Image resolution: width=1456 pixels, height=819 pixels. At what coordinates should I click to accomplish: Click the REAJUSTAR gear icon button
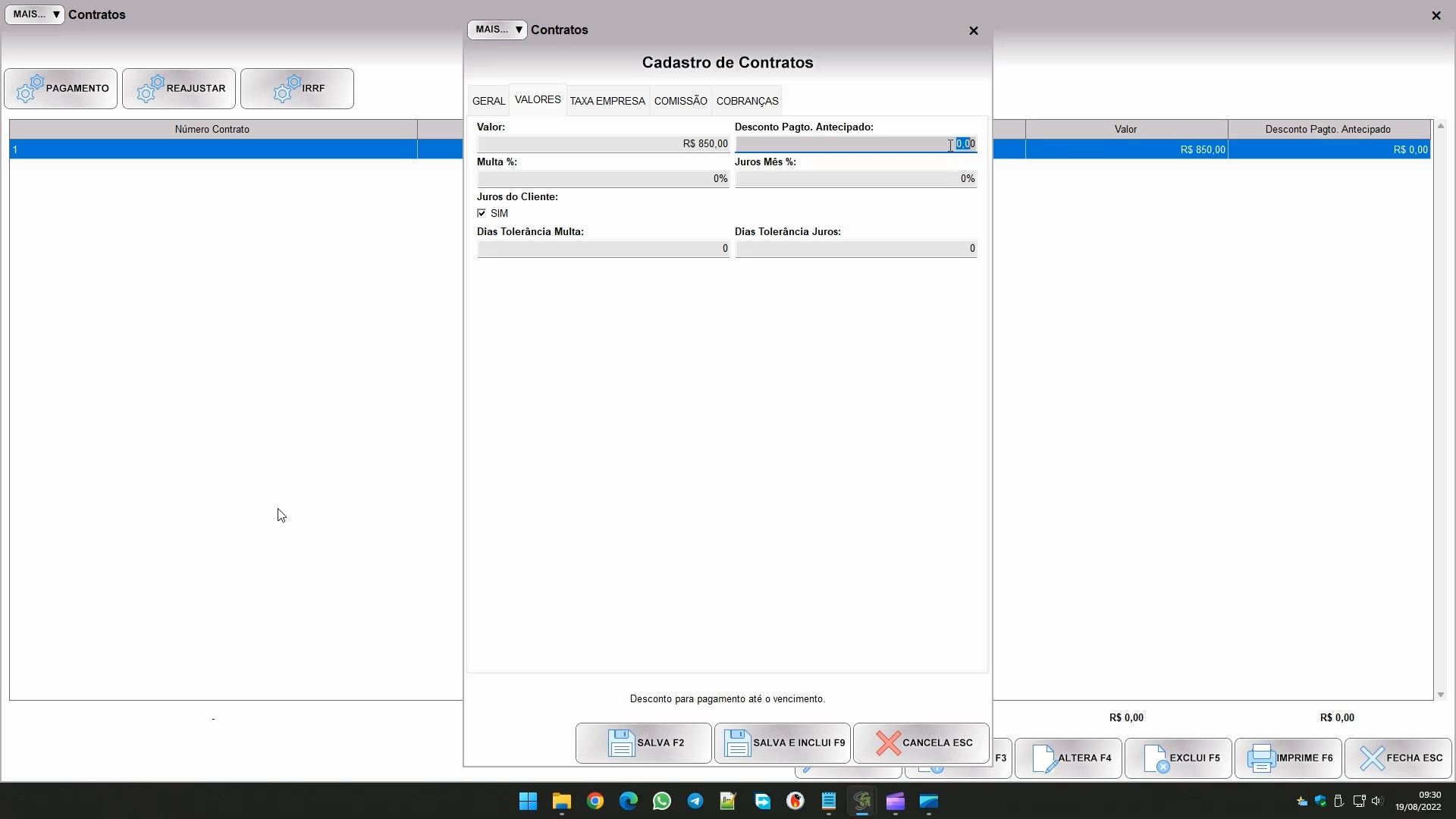pos(151,89)
